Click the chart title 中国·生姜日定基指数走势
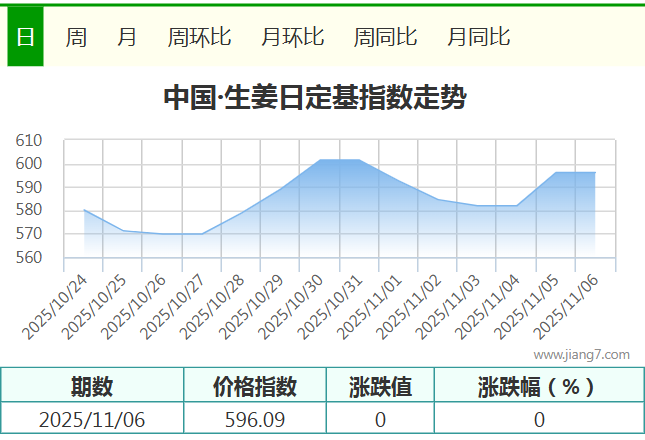The width and height of the screenshot is (645, 440). coord(314,99)
